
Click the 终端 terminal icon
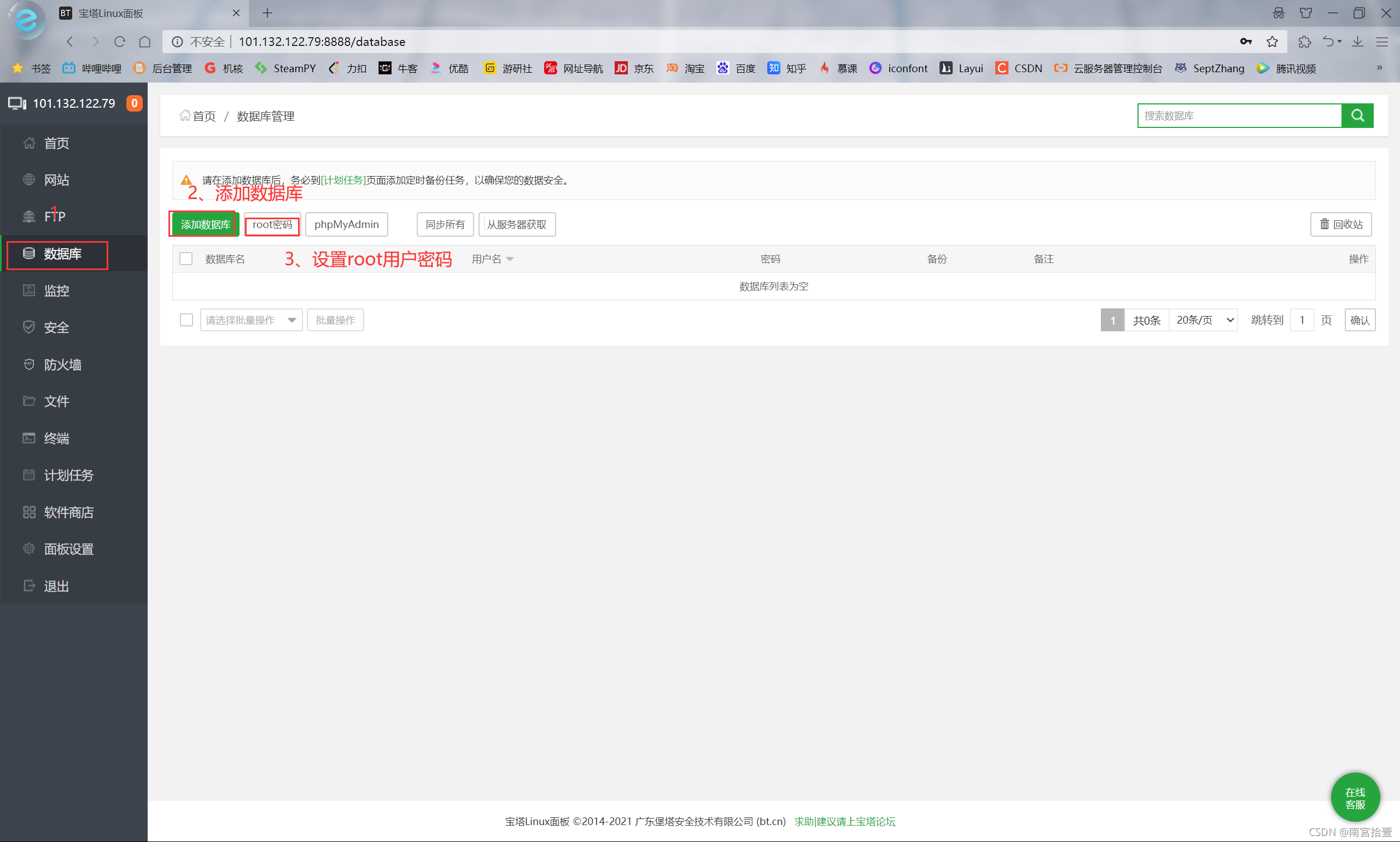tap(29, 438)
